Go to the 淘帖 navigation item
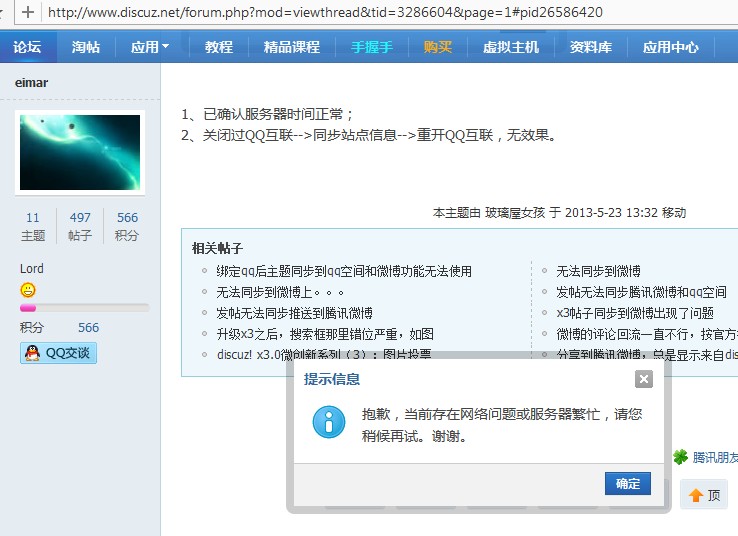The width and height of the screenshot is (738, 536). [x=86, y=47]
